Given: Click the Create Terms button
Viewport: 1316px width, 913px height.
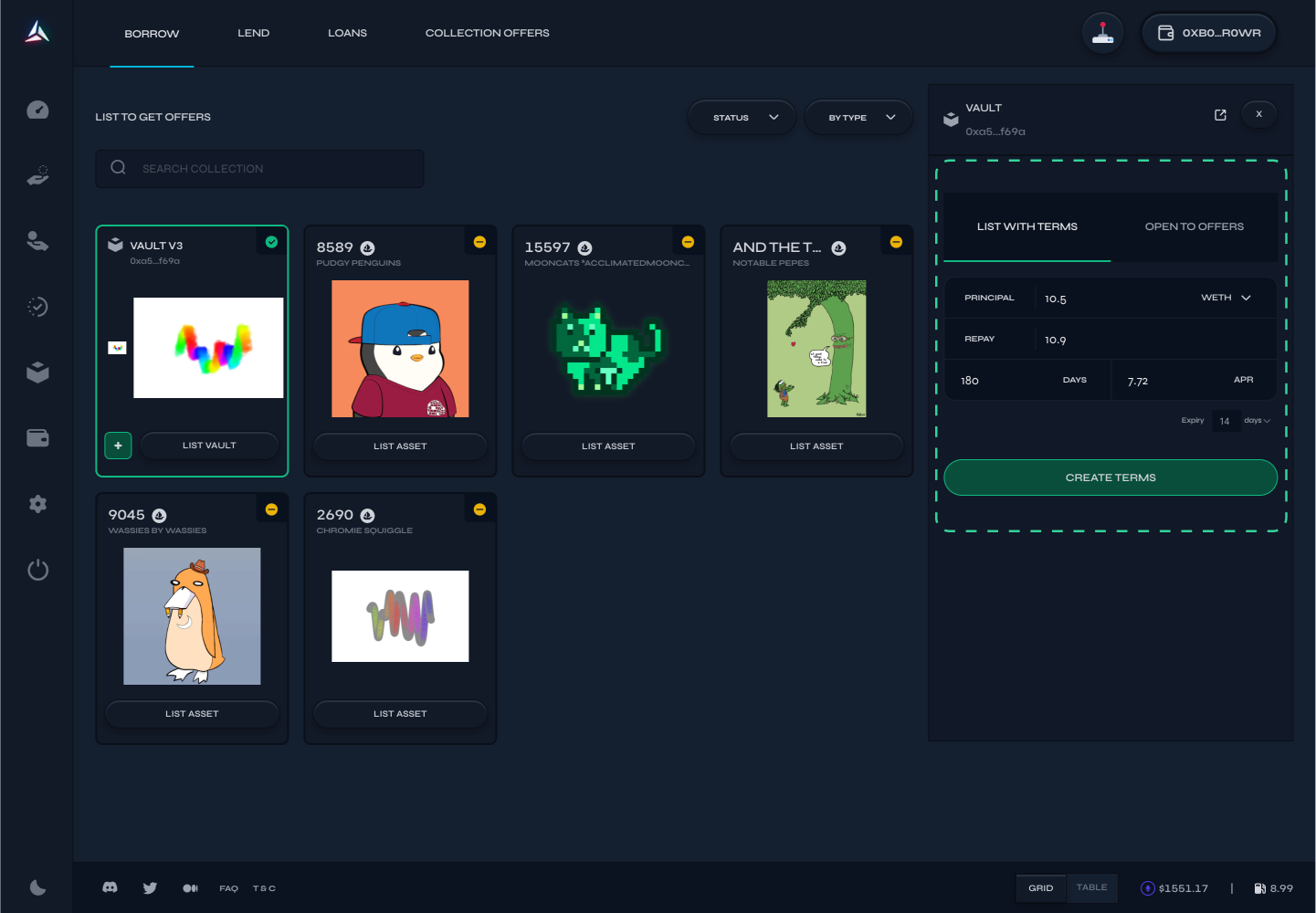Looking at the screenshot, I should click(x=1111, y=477).
